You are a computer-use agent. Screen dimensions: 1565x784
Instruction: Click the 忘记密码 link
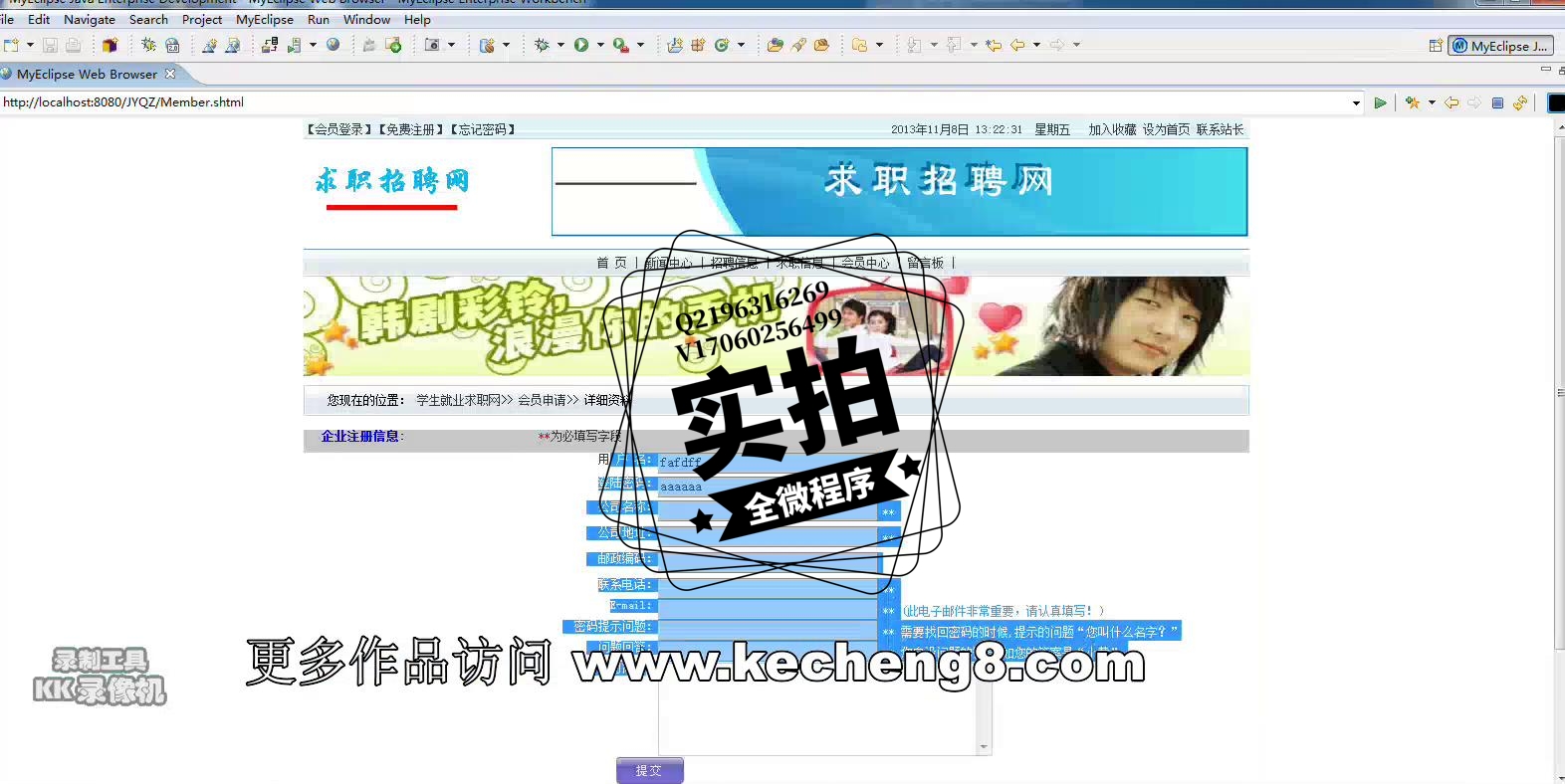point(482,129)
